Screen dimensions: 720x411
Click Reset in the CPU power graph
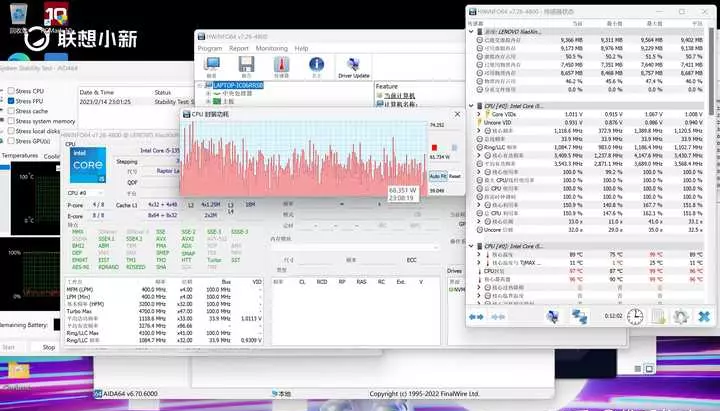(455, 176)
